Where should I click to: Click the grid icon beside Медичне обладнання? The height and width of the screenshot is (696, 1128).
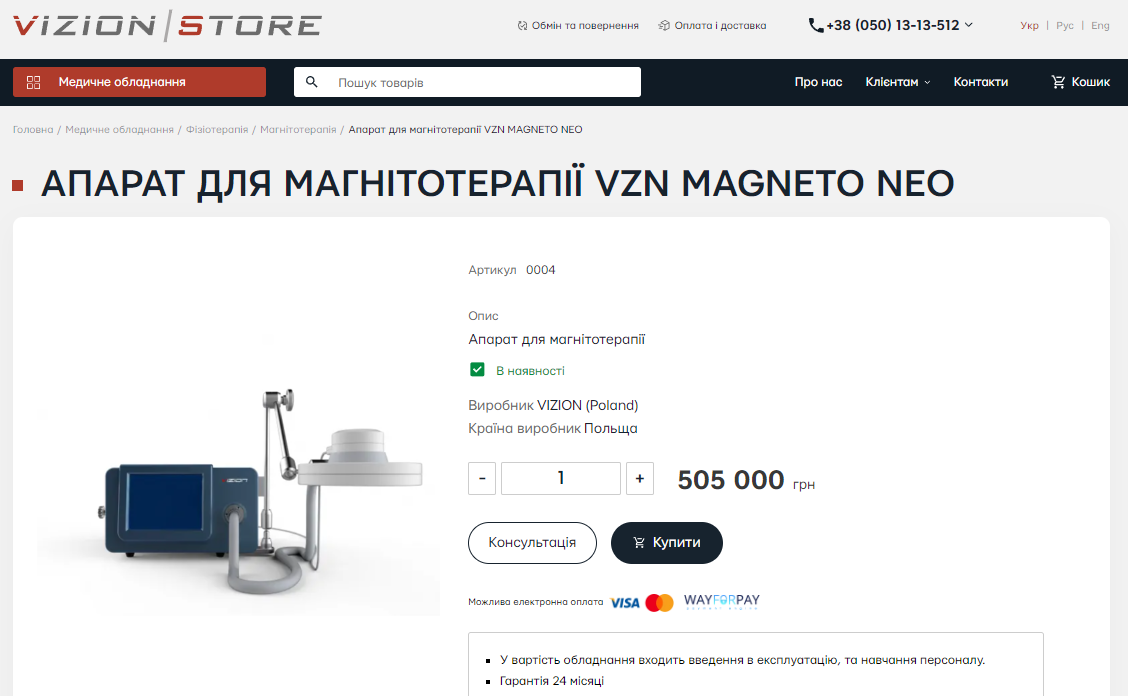tap(33, 82)
